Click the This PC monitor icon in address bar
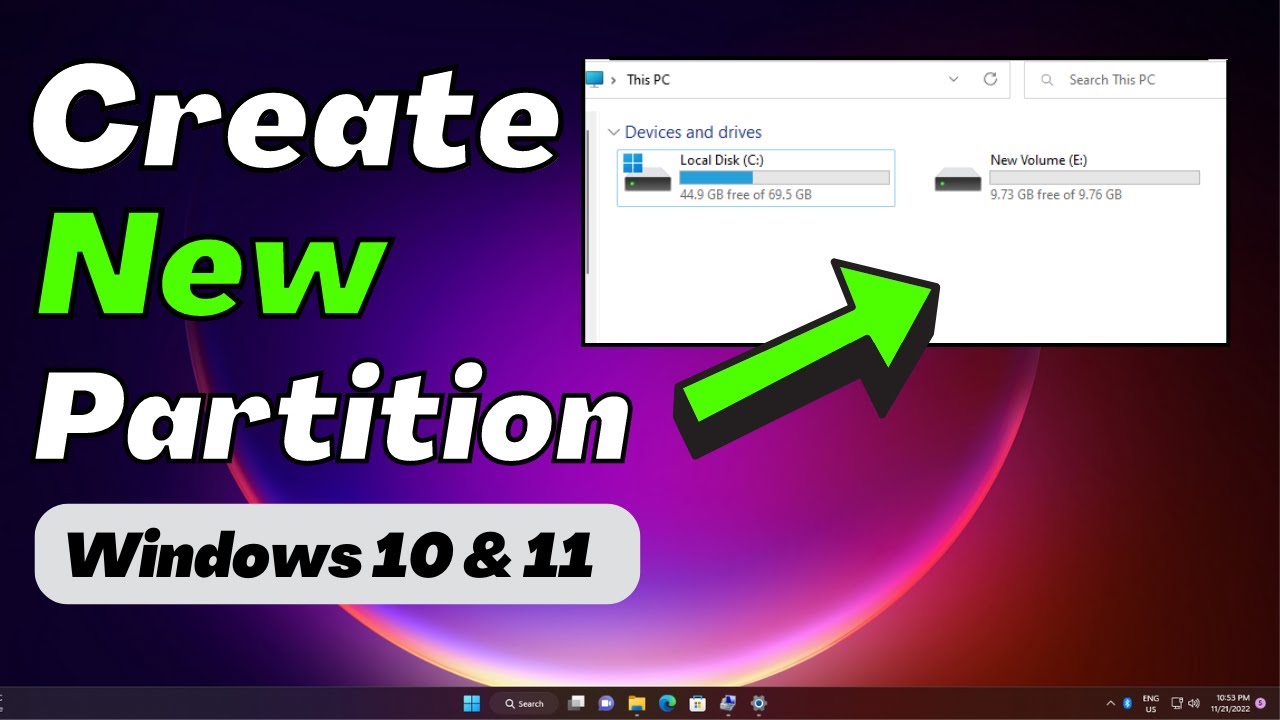This screenshot has height=720, width=1280. (595, 79)
